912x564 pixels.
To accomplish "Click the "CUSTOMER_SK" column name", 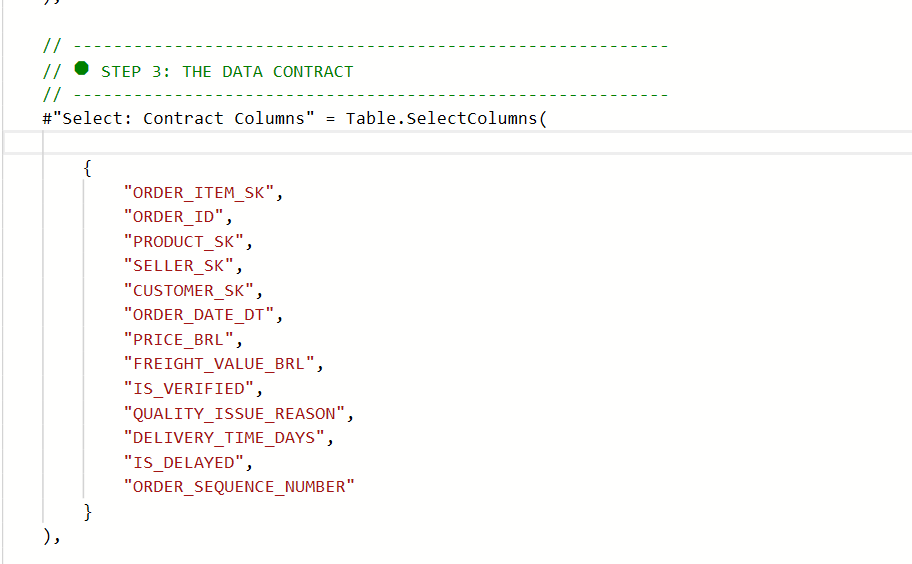I will 190,290.
